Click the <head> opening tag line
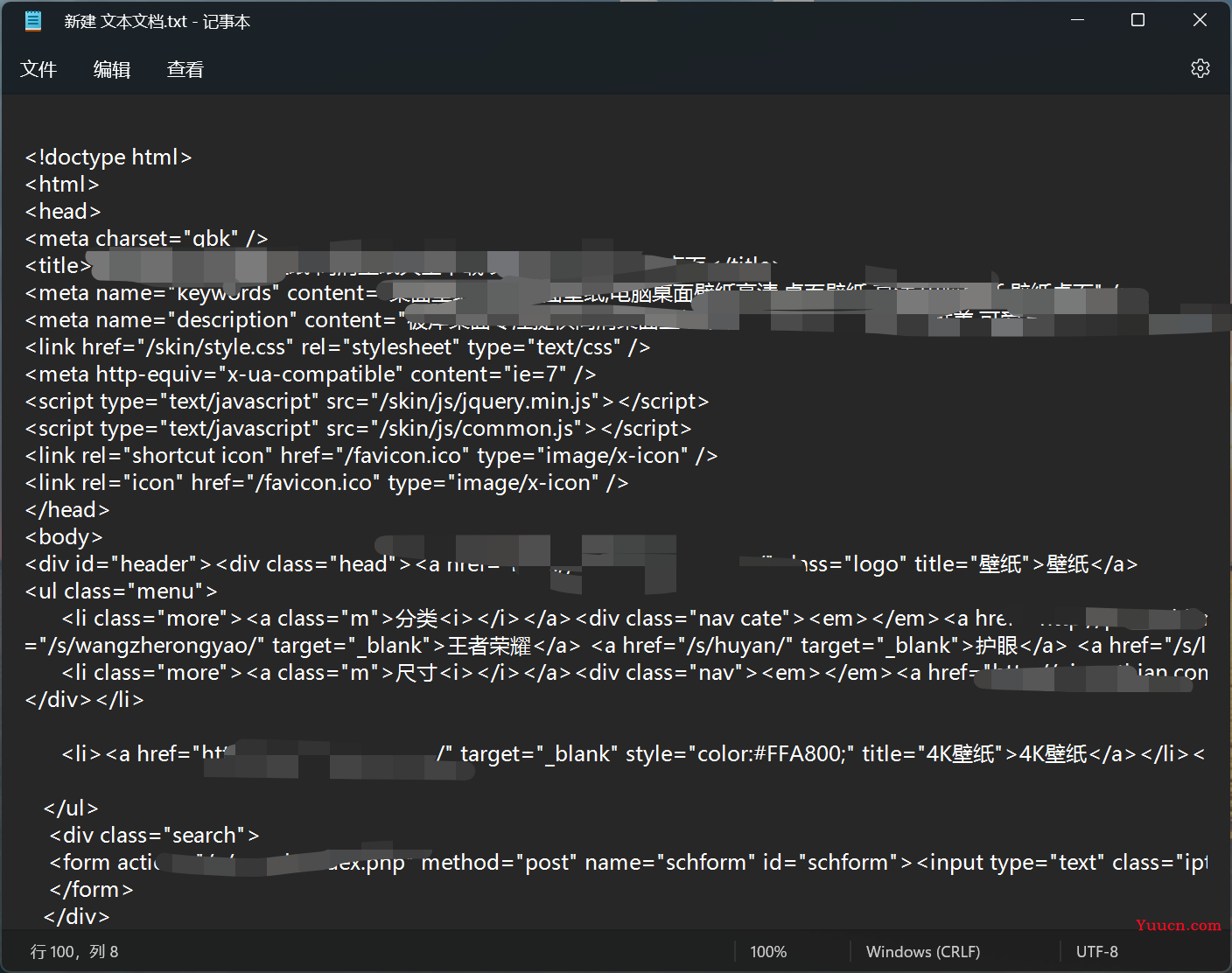Image resolution: width=1232 pixels, height=973 pixels. pyautogui.click(x=63, y=211)
